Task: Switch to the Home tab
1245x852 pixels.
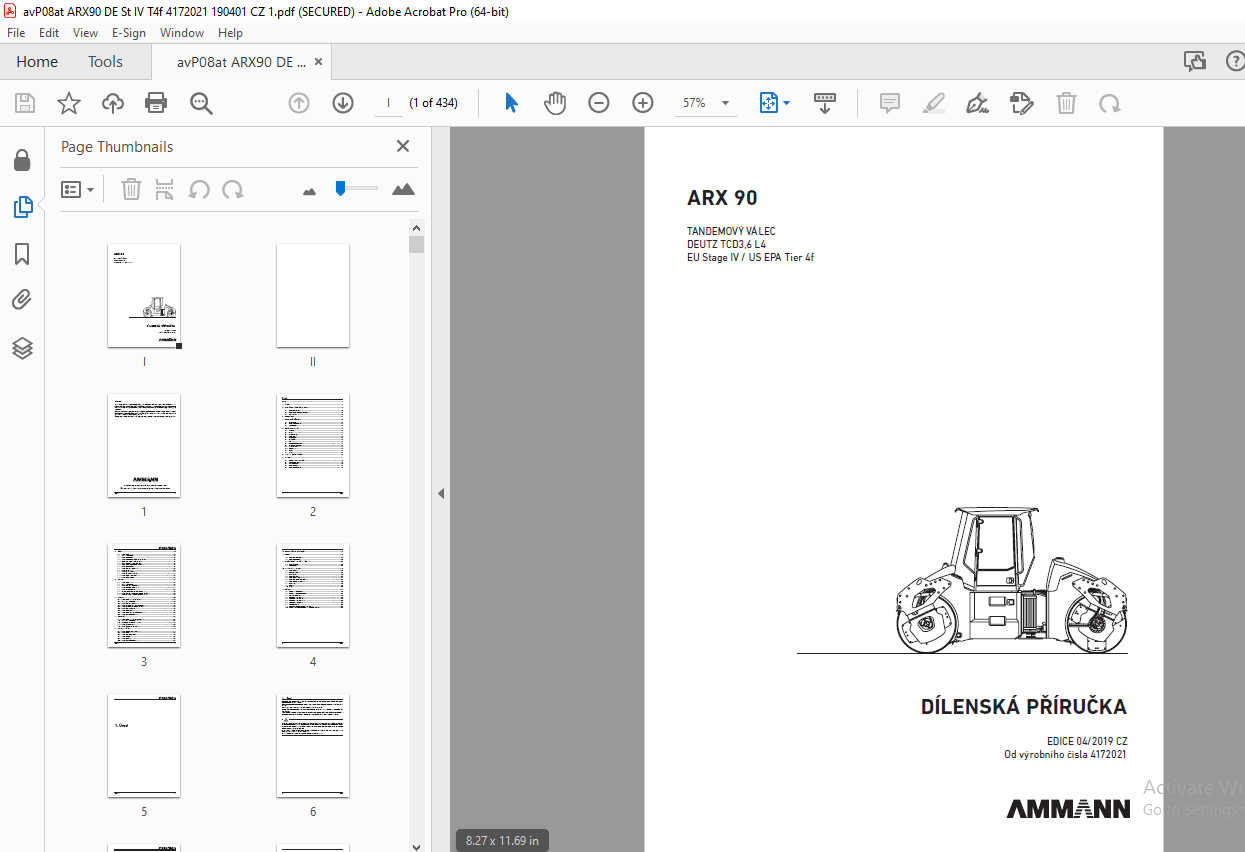Action: click(37, 62)
